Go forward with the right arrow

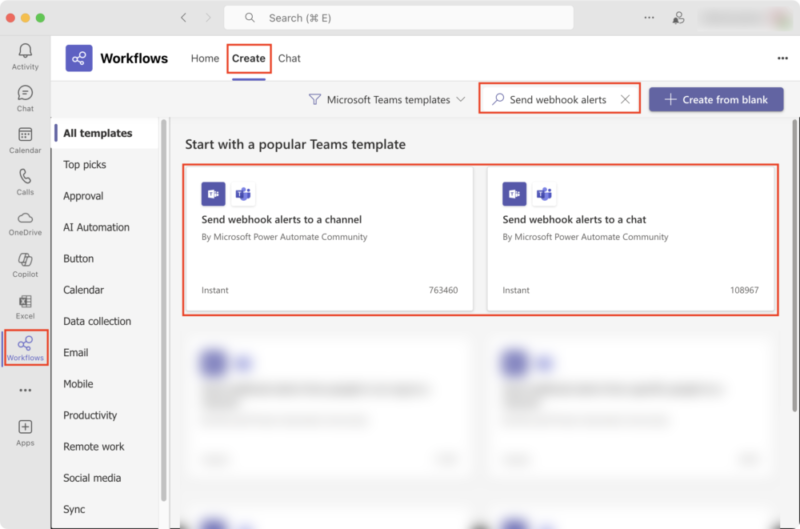[208, 18]
